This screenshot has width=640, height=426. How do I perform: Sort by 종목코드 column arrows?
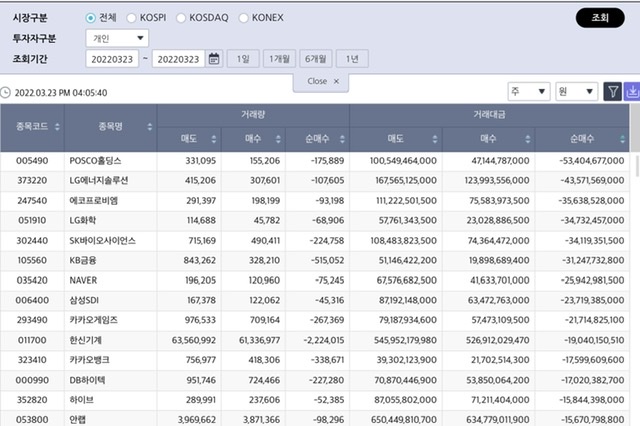(x=57, y=127)
